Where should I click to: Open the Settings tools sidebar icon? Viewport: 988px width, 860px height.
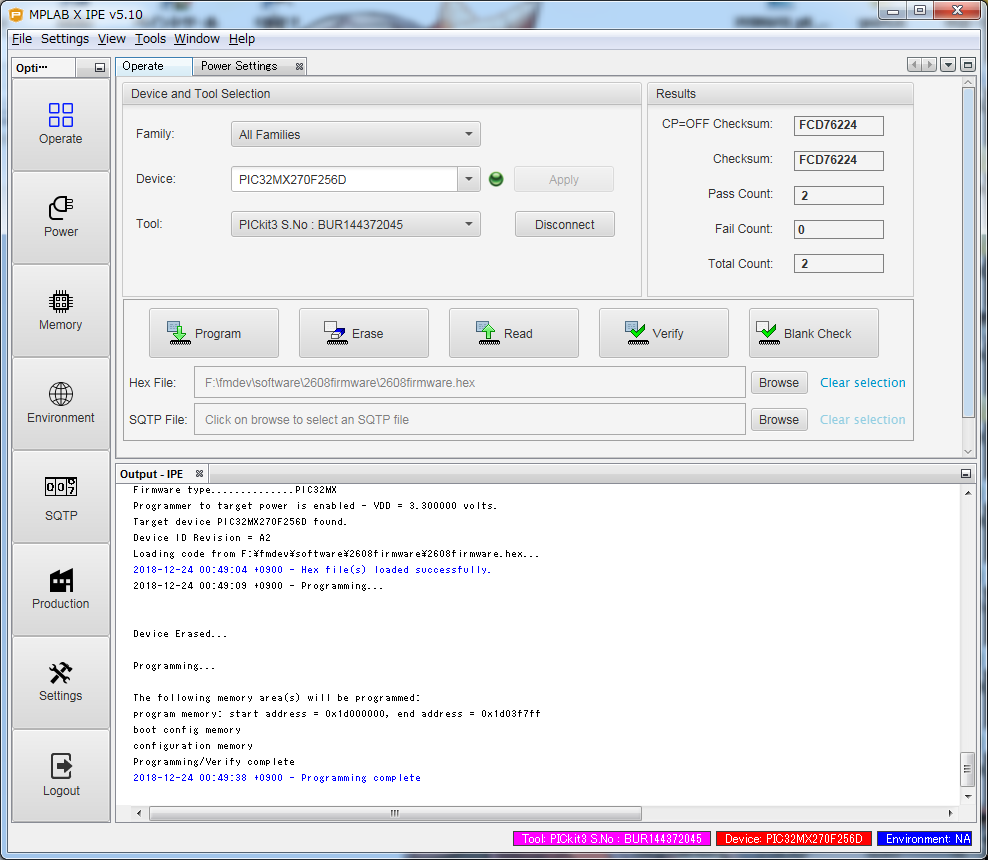(x=61, y=682)
